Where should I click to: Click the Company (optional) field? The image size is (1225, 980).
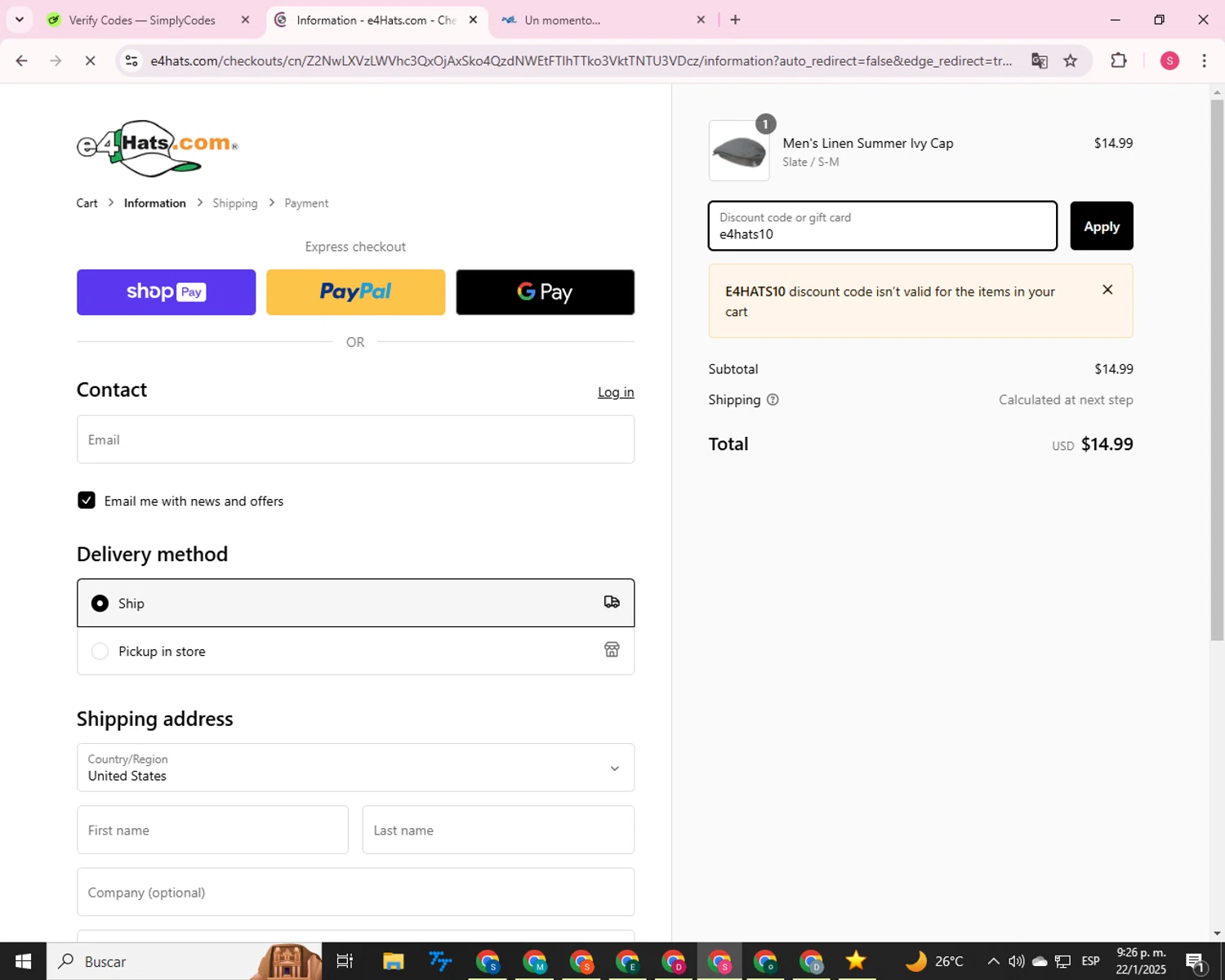355,892
